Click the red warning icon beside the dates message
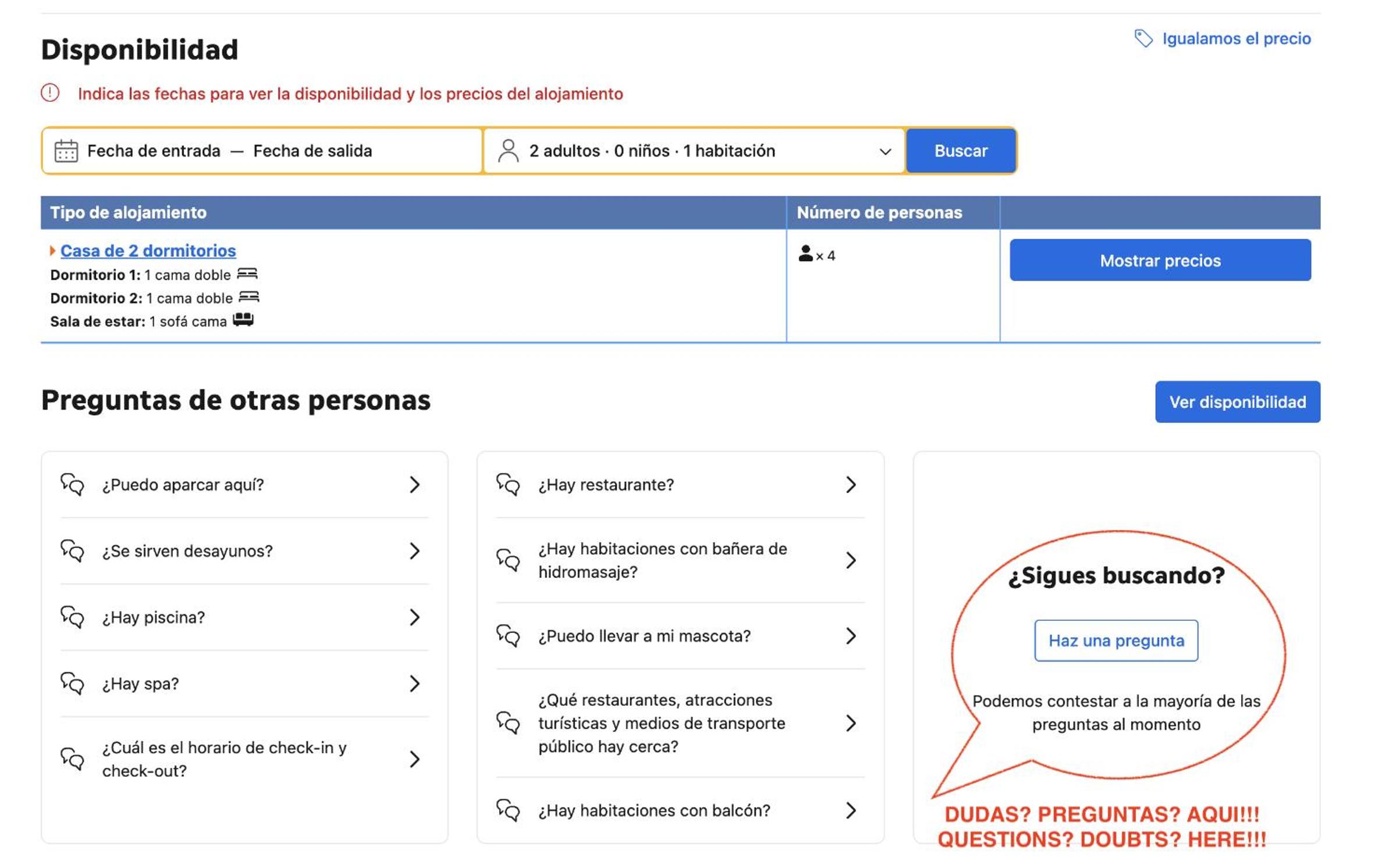 (50, 93)
